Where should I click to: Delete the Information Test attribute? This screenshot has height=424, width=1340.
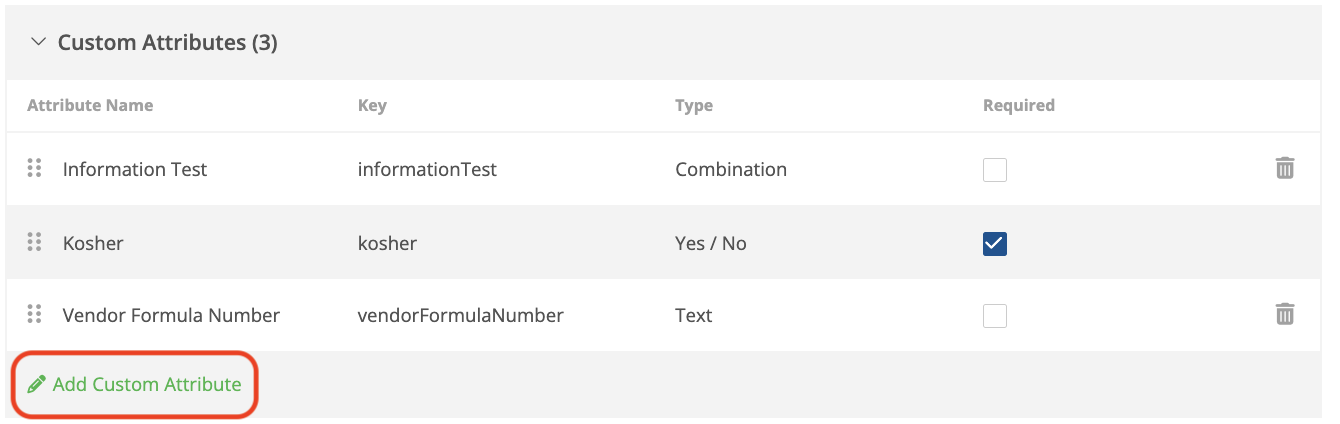pos(1284,169)
